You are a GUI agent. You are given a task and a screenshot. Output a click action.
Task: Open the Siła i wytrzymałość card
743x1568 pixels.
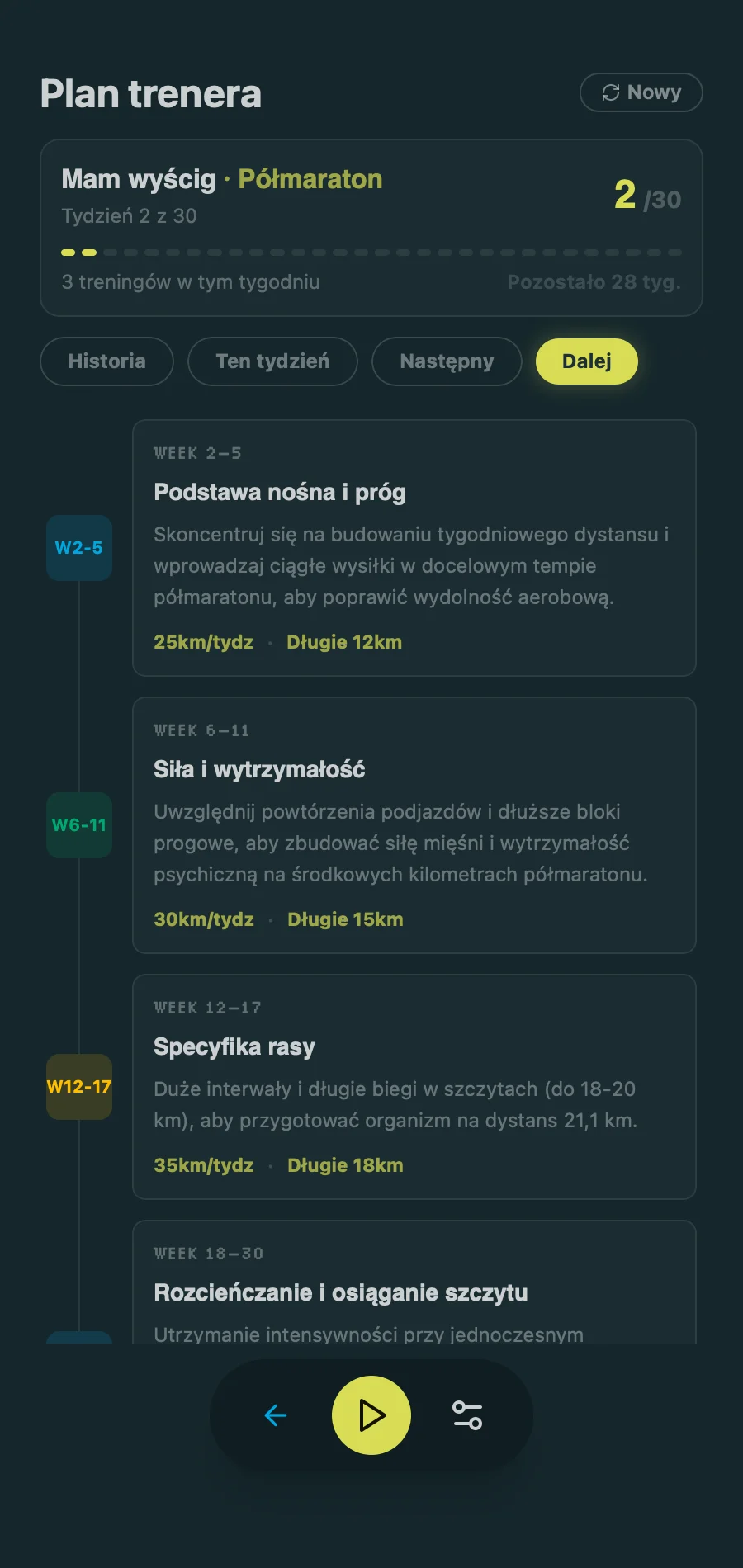(414, 825)
